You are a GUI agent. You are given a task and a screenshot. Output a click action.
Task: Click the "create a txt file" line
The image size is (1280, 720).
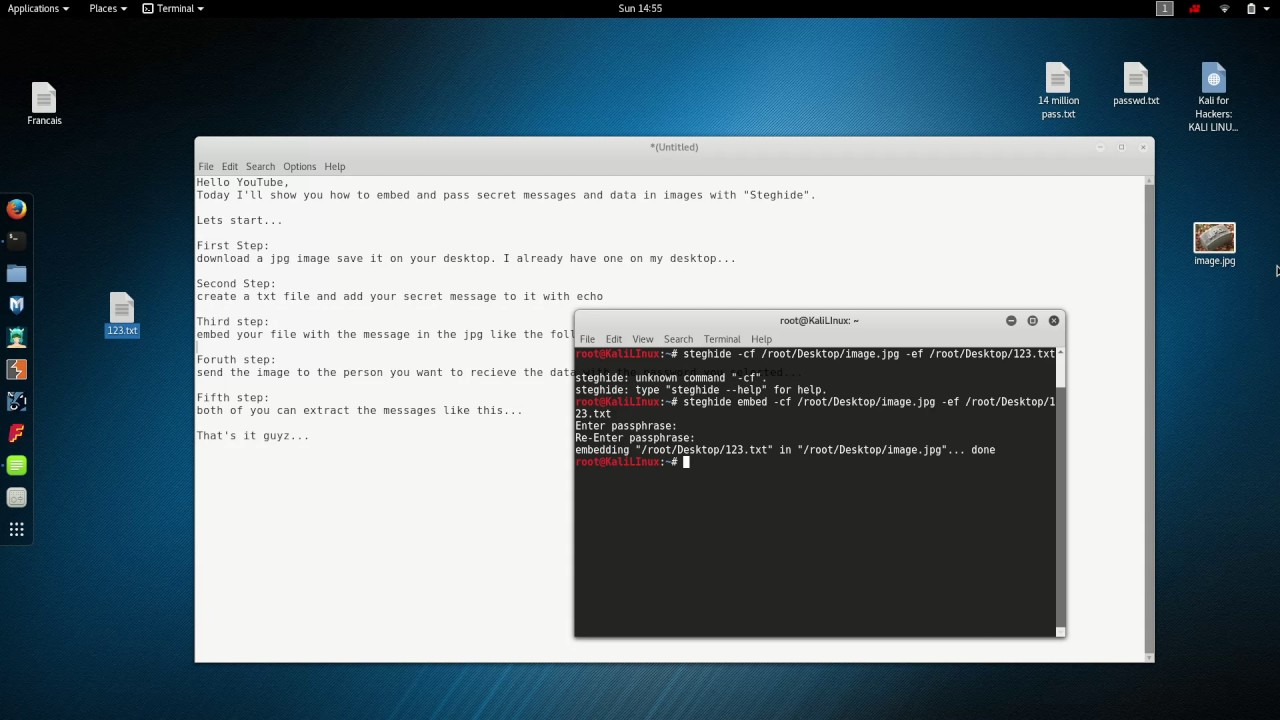400,296
